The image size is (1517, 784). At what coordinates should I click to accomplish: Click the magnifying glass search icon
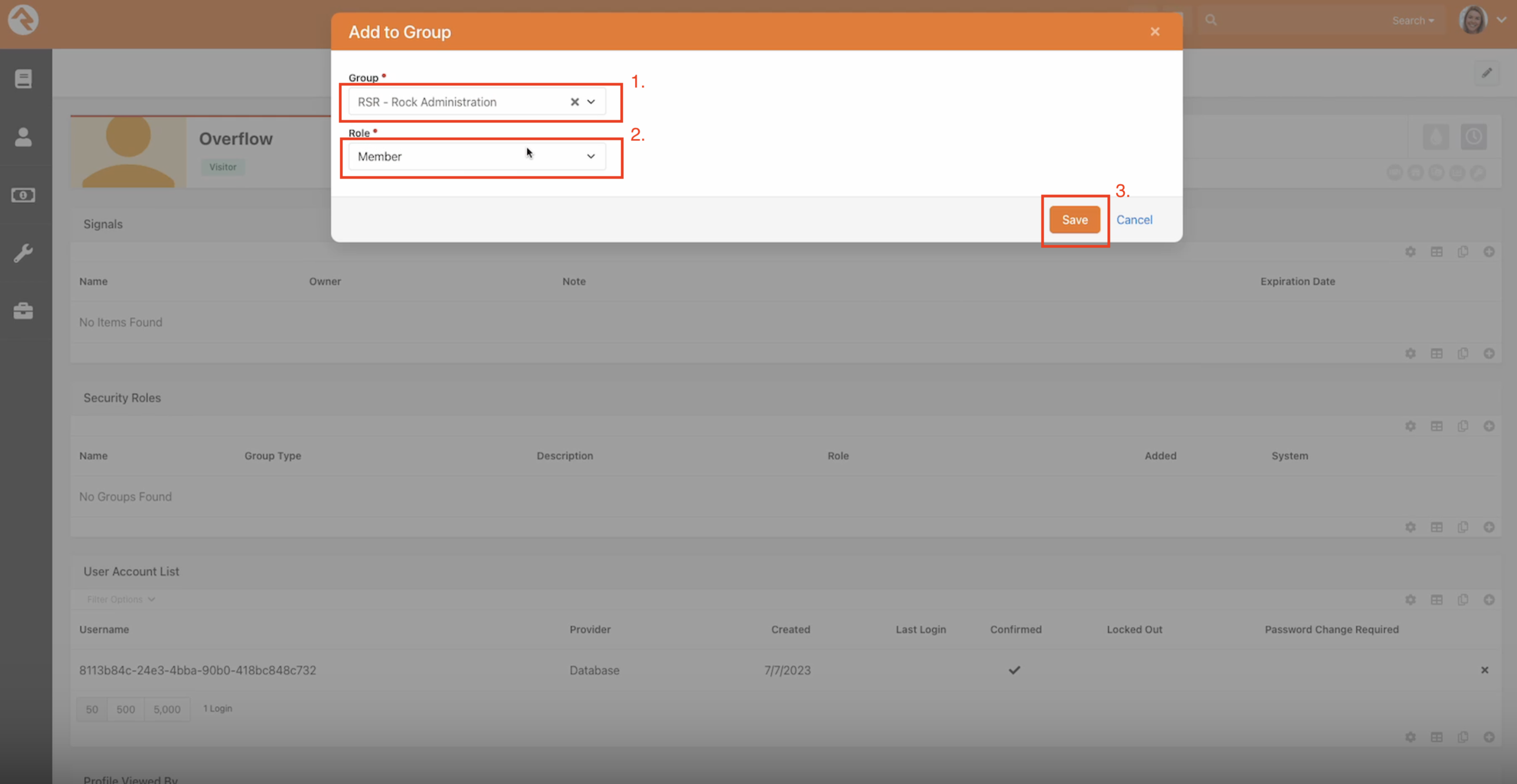click(x=1211, y=20)
